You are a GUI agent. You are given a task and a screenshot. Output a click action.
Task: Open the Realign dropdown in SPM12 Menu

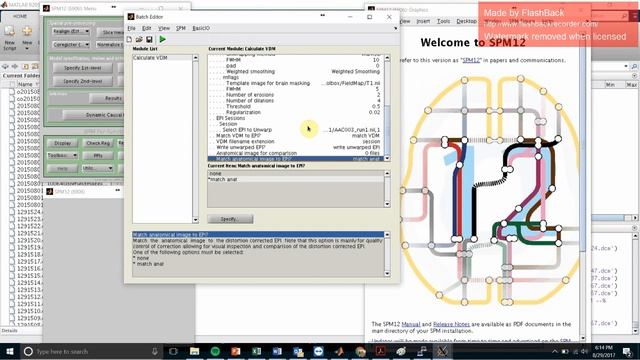click(71, 31)
